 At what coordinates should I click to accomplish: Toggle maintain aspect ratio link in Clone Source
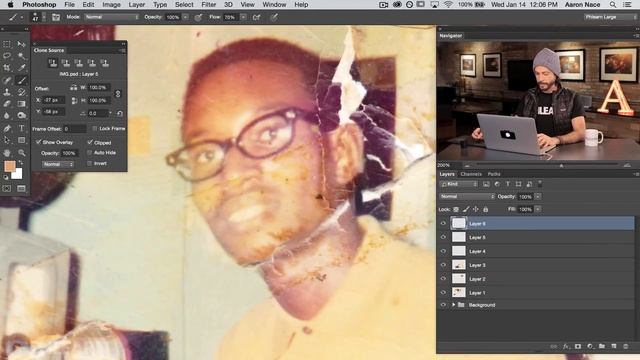(x=118, y=94)
